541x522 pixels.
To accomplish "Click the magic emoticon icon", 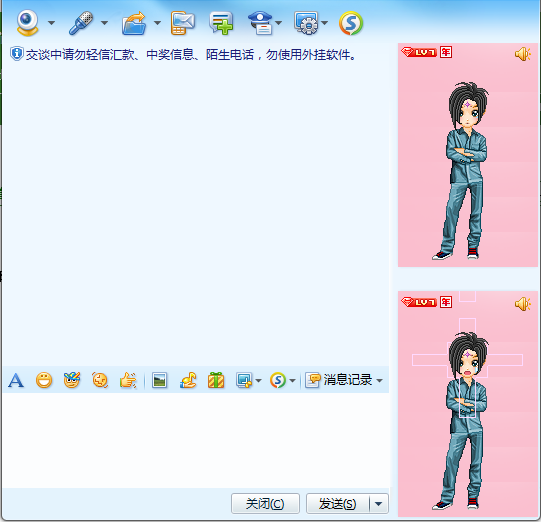I will tap(72, 380).
